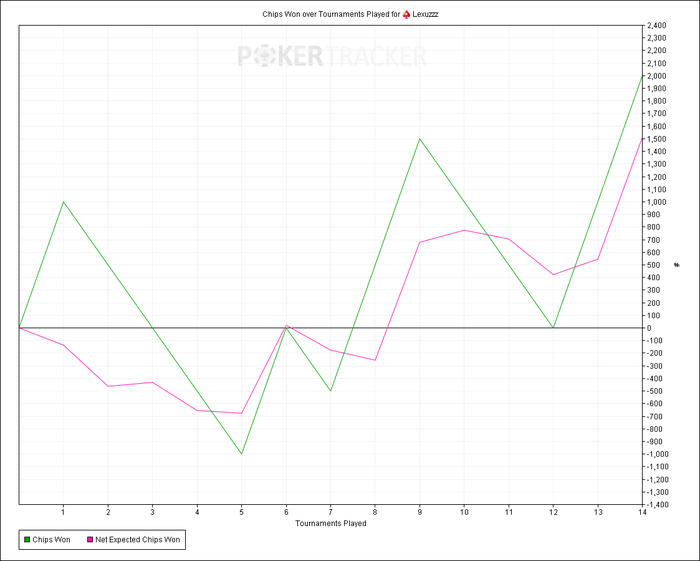Click the chart title mentioning Lexuzzz
700x561 pixels.
(x=350, y=14)
